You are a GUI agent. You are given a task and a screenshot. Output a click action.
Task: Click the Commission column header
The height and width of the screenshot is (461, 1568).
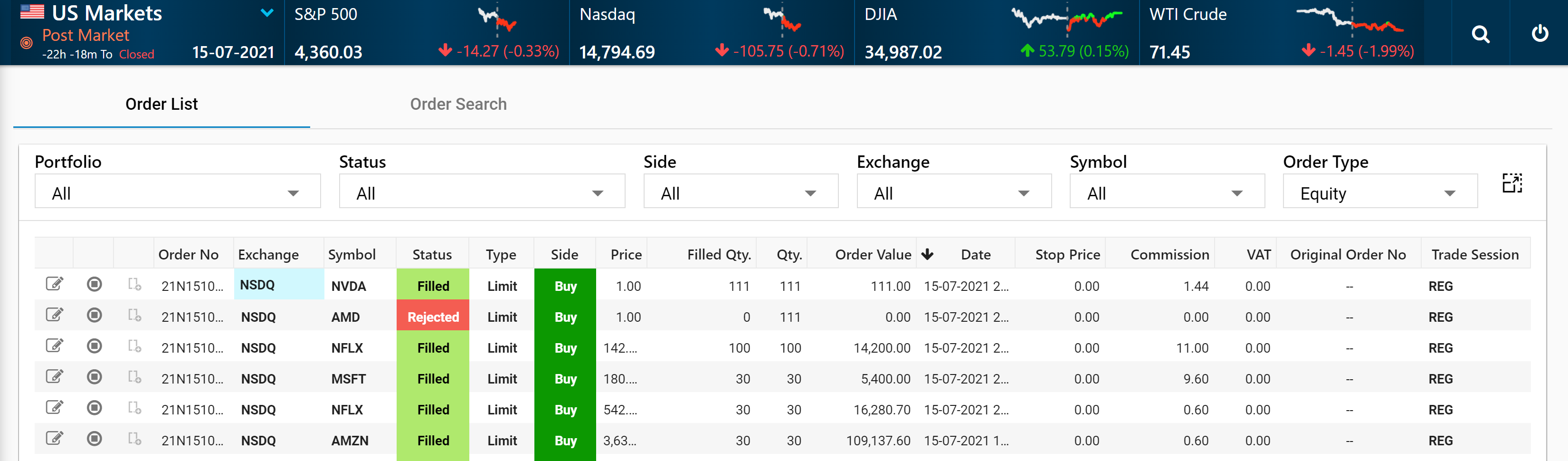click(x=1169, y=255)
